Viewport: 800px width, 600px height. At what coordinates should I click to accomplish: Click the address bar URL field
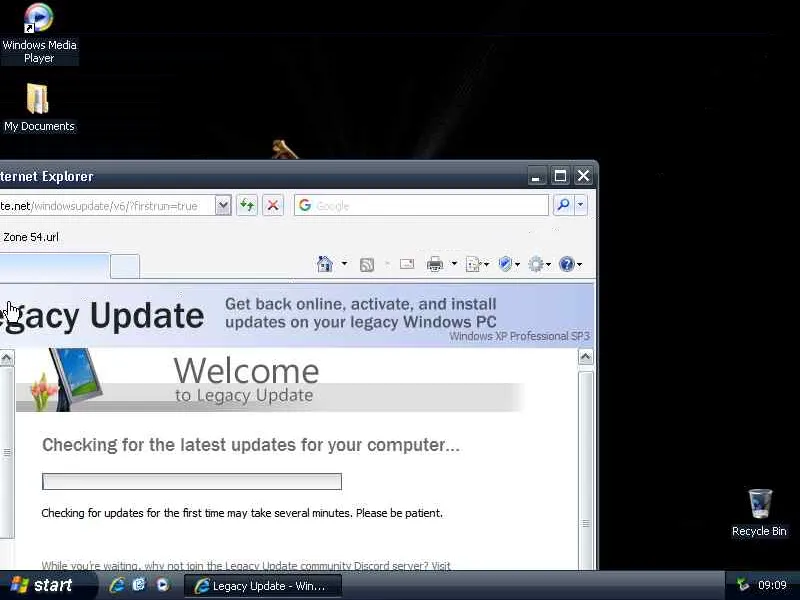[x=107, y=206]
